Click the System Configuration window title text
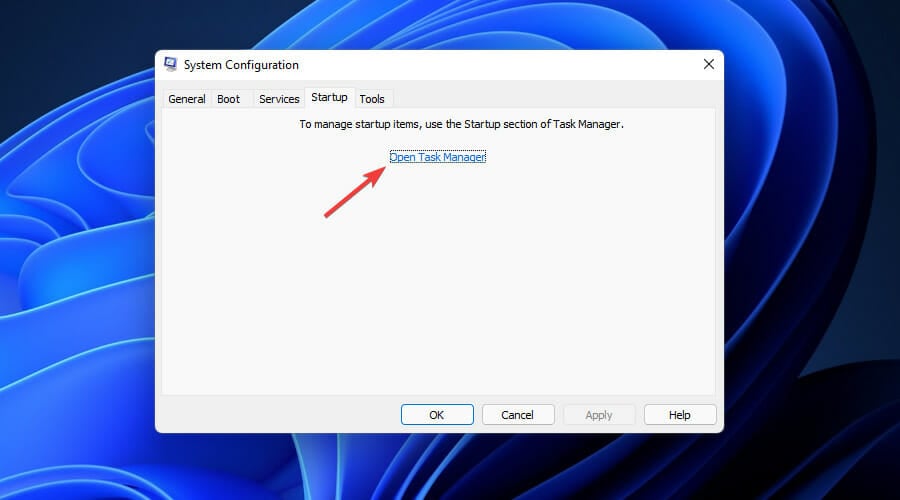Screen dimensions: 900x500 tap(241, 65)
